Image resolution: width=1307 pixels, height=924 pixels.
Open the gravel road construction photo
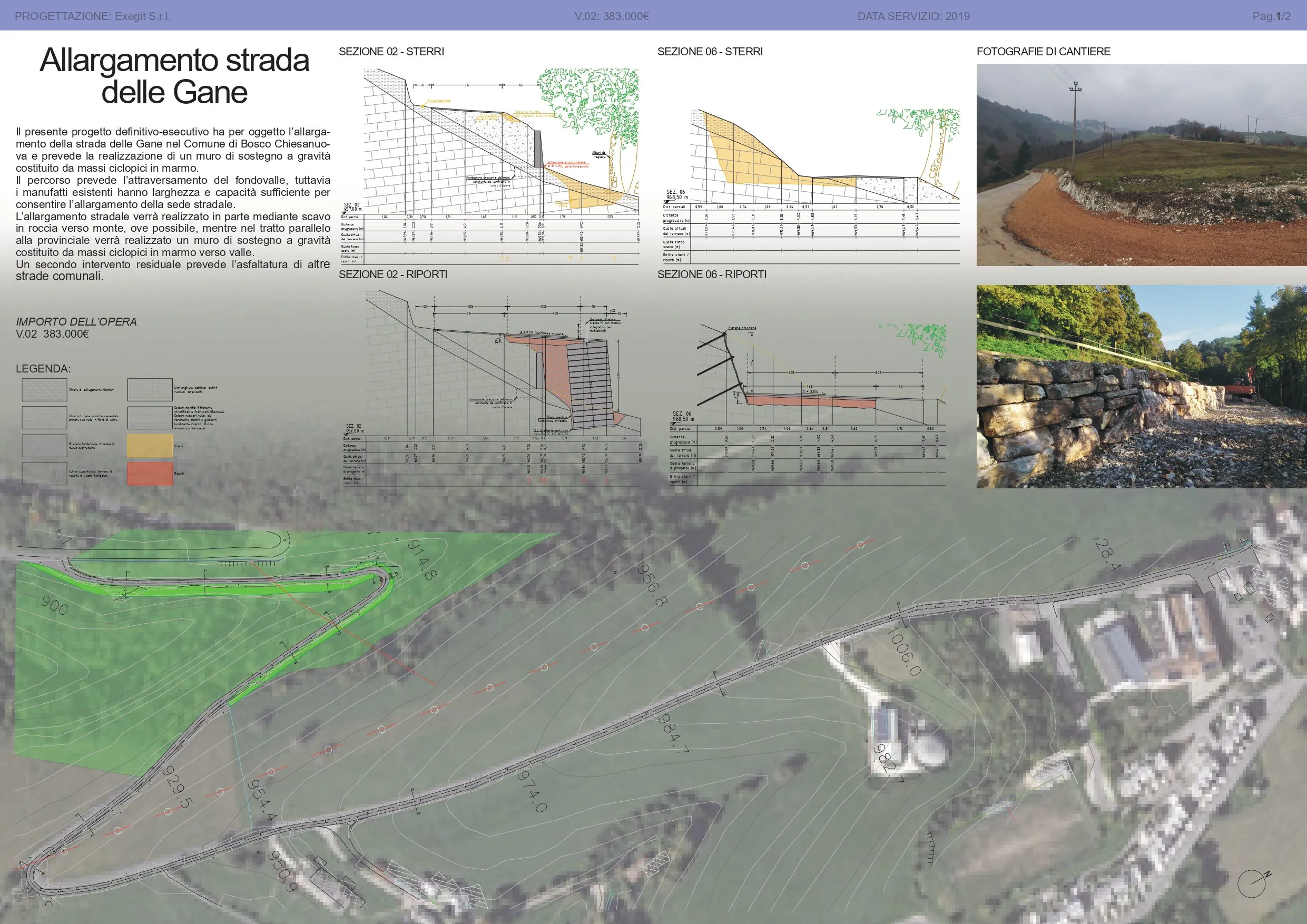pos(1142,164)
